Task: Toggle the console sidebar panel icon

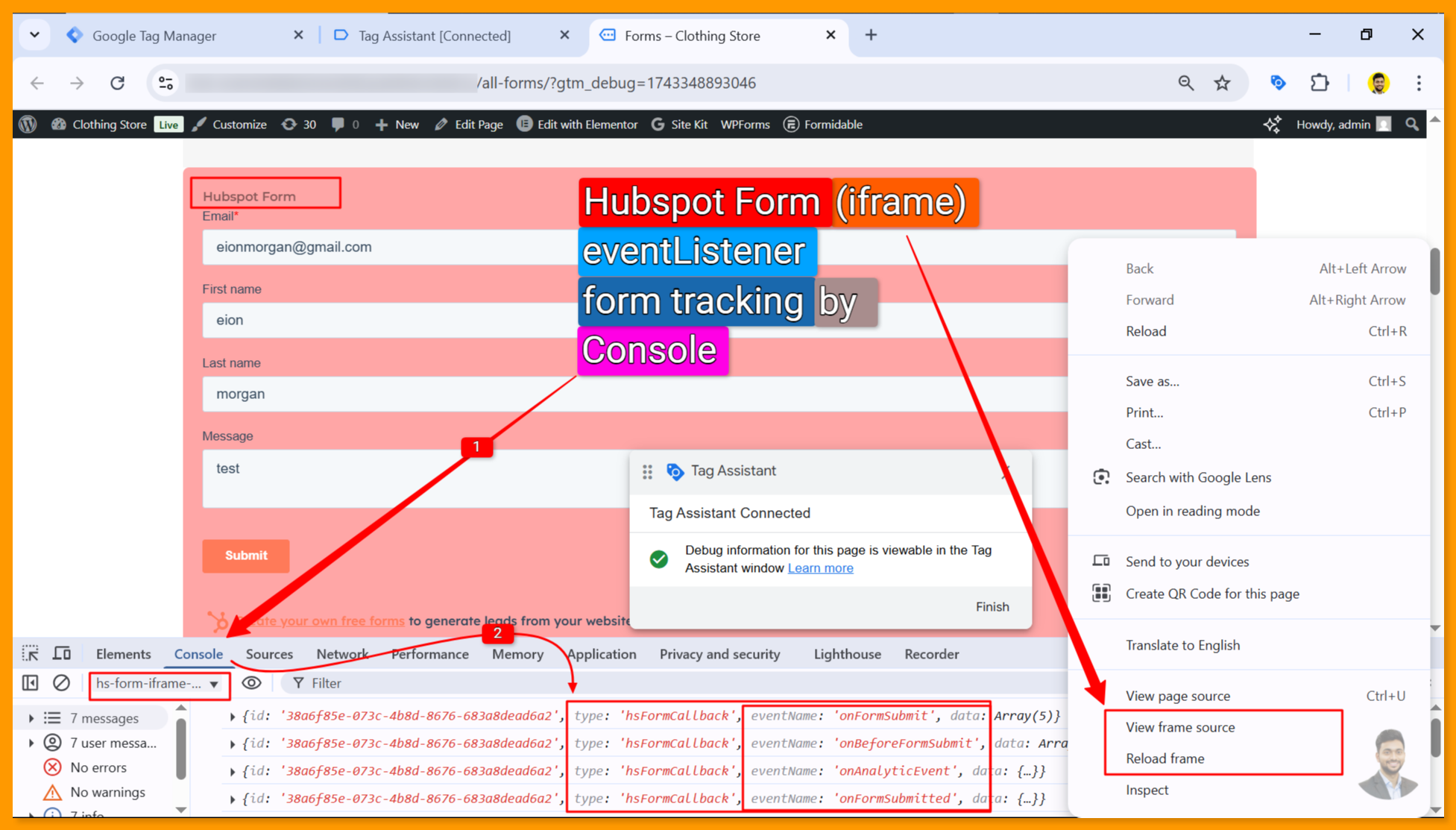Action: [30, 683]
